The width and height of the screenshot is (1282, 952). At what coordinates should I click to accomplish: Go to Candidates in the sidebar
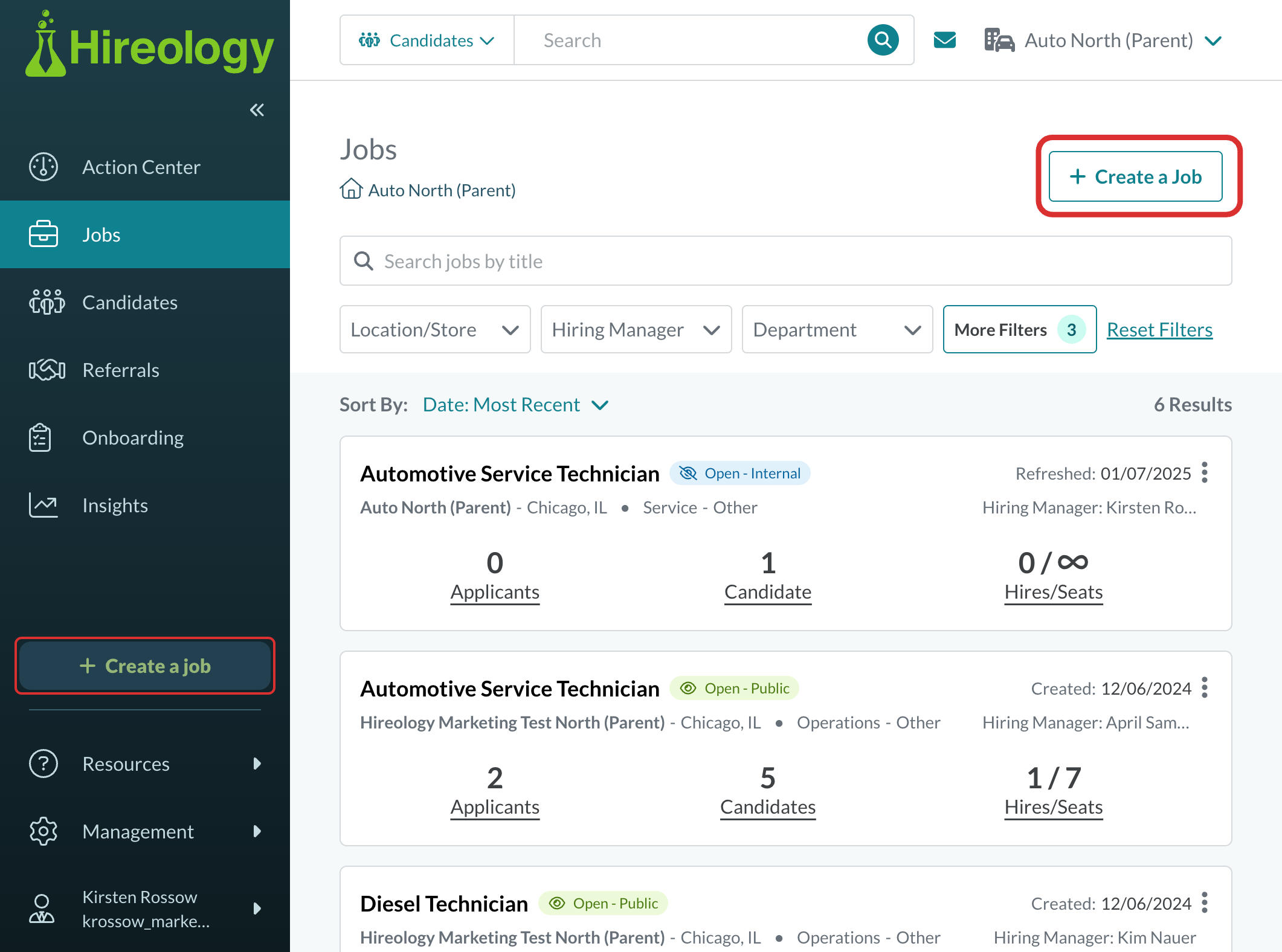tap(145, 302)
